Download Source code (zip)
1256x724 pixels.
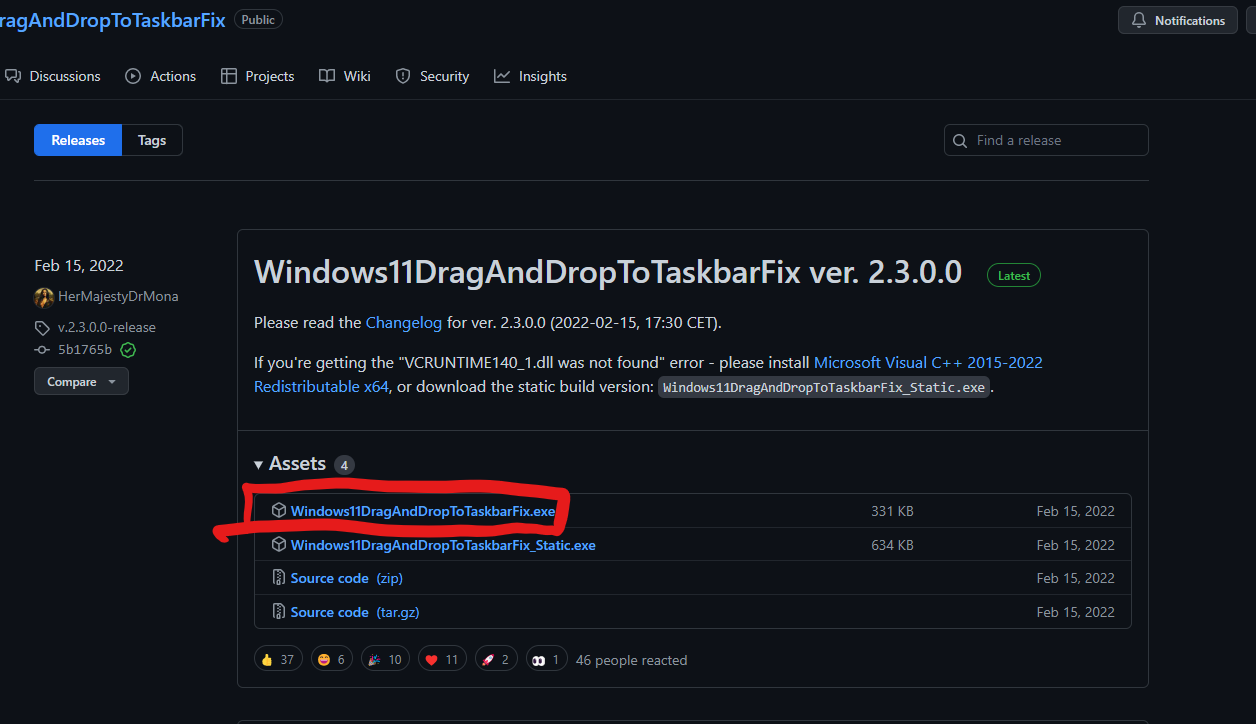click(347, 578)
